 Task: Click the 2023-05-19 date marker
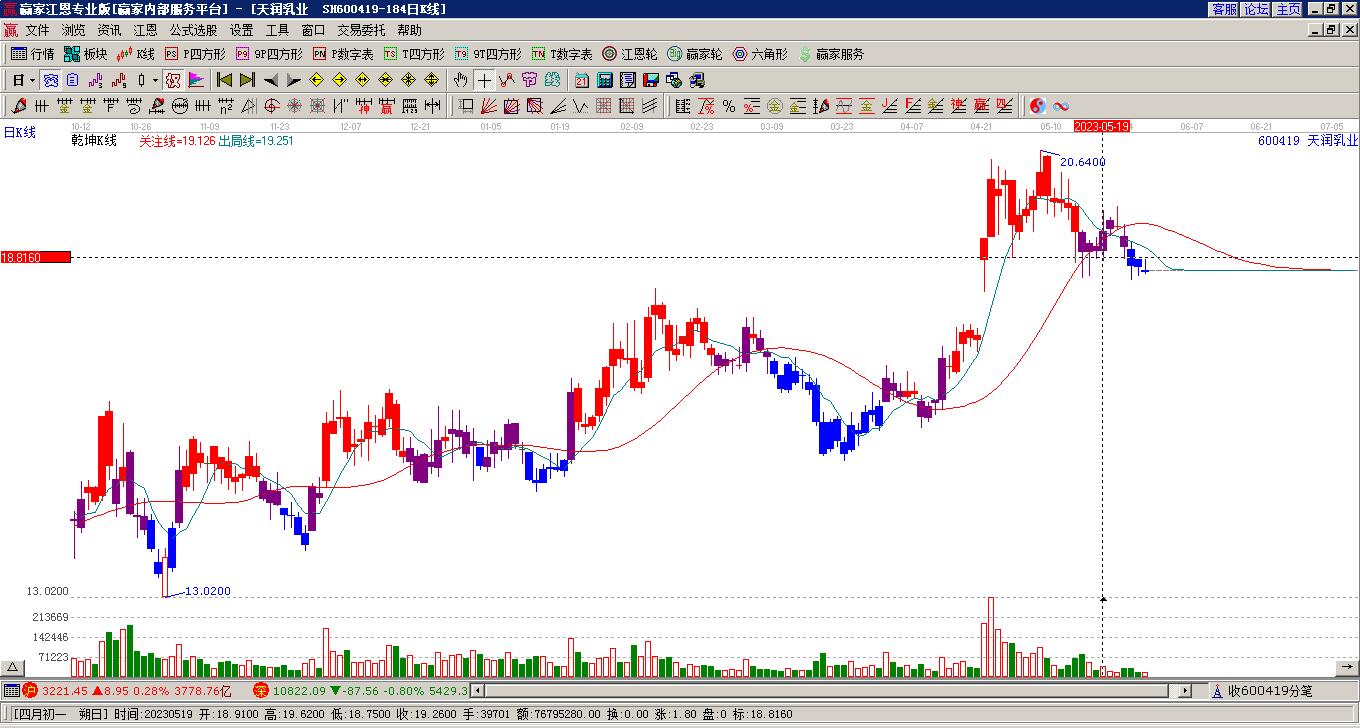[1102, 127]
